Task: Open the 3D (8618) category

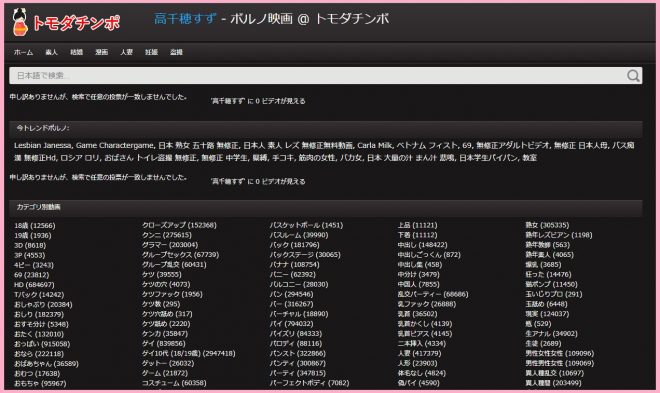Action: point(30,245)
